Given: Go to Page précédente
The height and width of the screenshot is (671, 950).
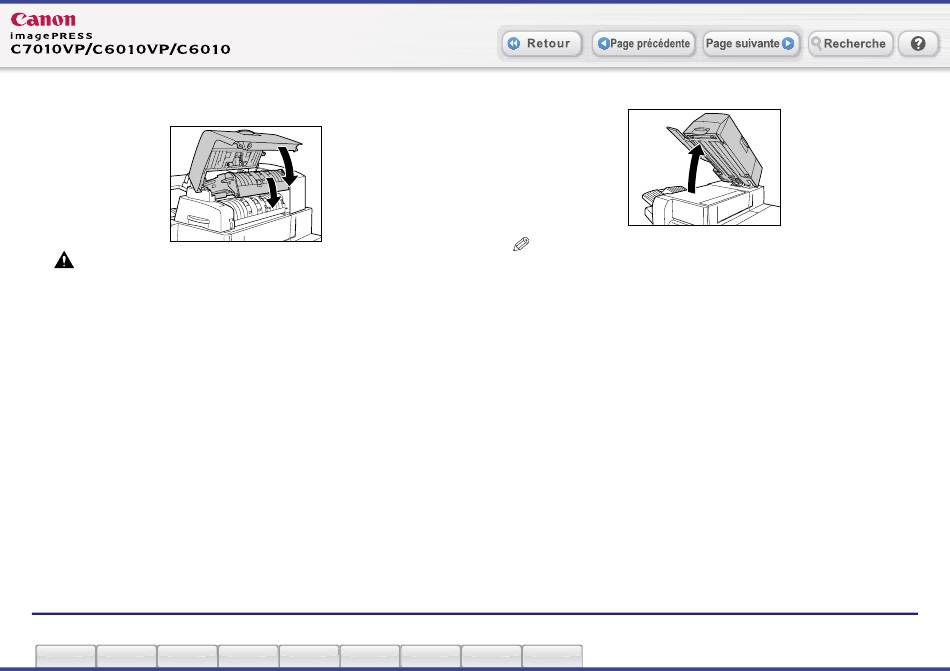Looking at the screenshot, I should (643, 44).
